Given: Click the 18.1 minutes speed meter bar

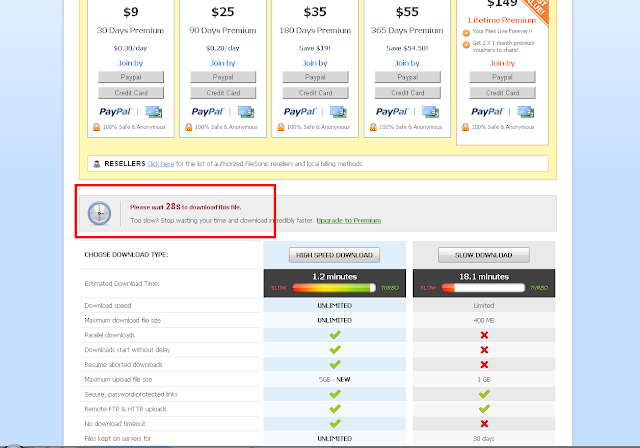Looking at the screenshot, I should point(484,288).
